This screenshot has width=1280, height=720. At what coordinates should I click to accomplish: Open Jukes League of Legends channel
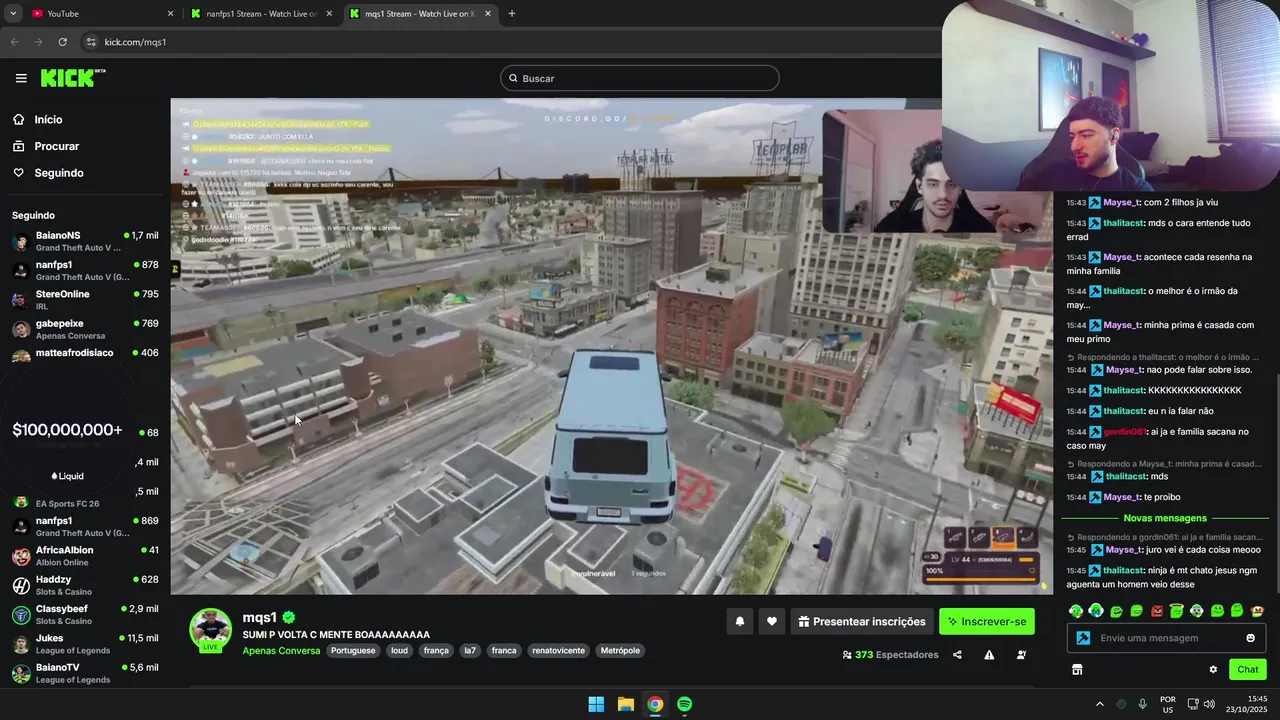pyautogui.click(x=85, y=644)
